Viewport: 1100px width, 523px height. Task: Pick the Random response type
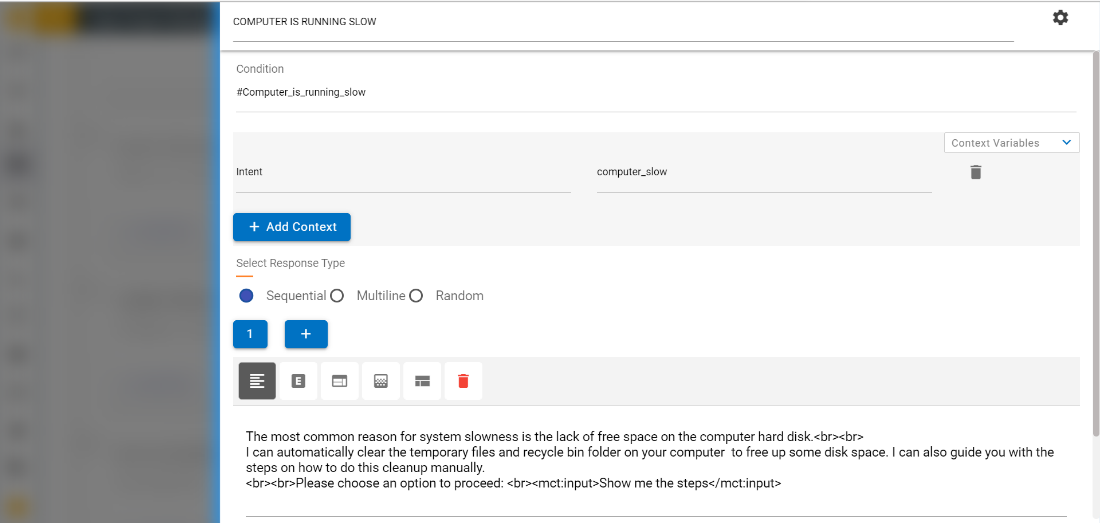tap(416, 296)
